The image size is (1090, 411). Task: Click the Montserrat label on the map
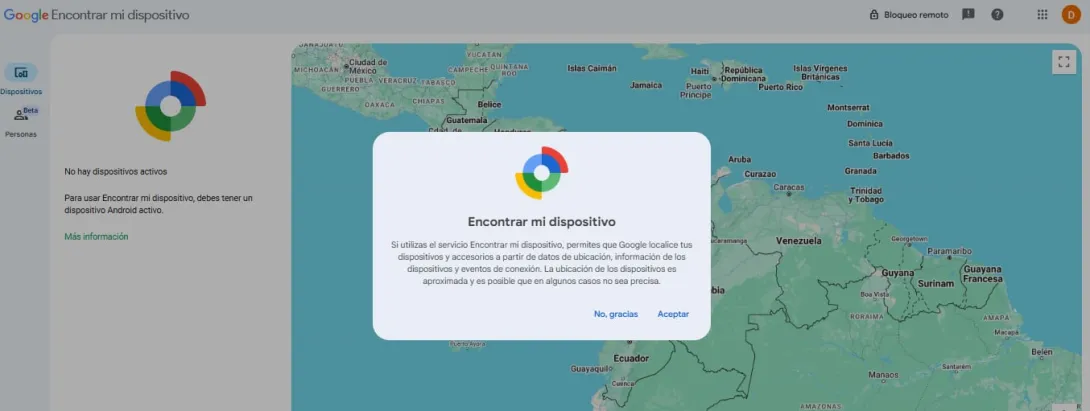click(848, 108)
